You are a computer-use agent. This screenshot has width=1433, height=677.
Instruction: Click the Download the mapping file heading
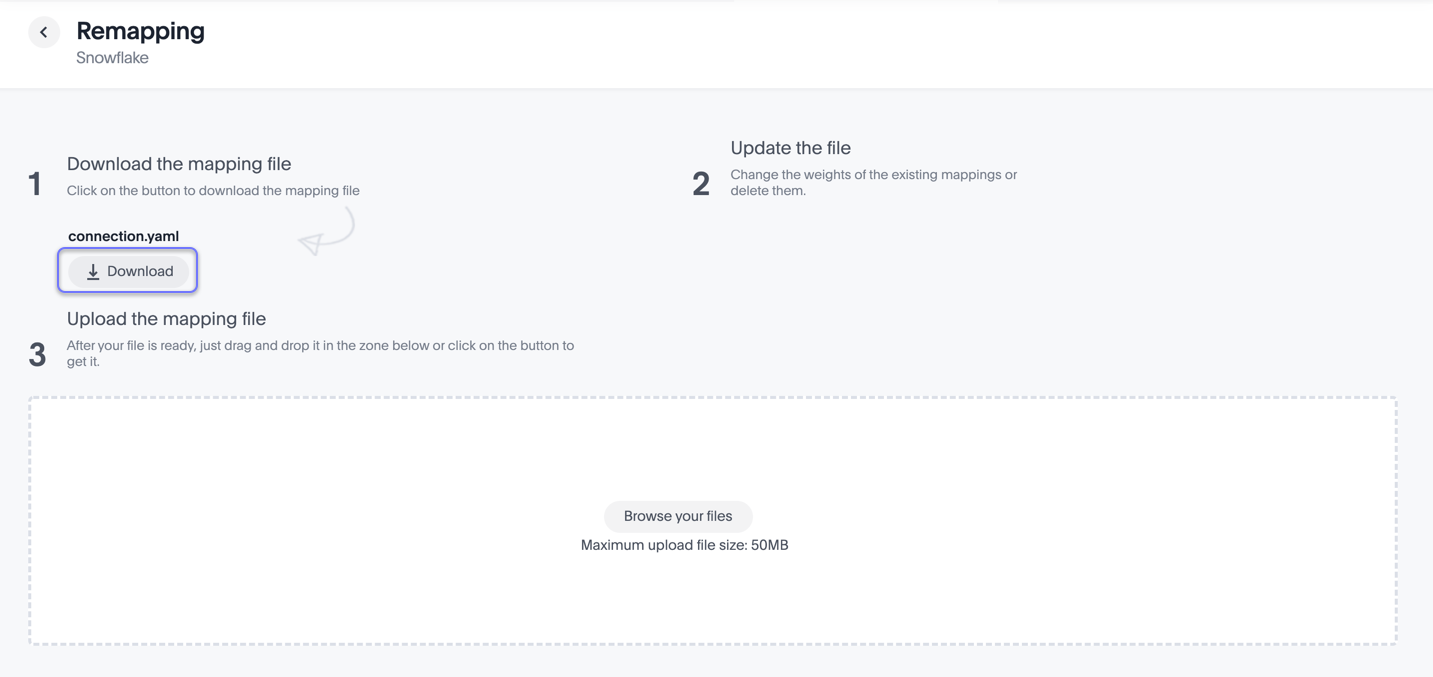click(x=179, y=163)
